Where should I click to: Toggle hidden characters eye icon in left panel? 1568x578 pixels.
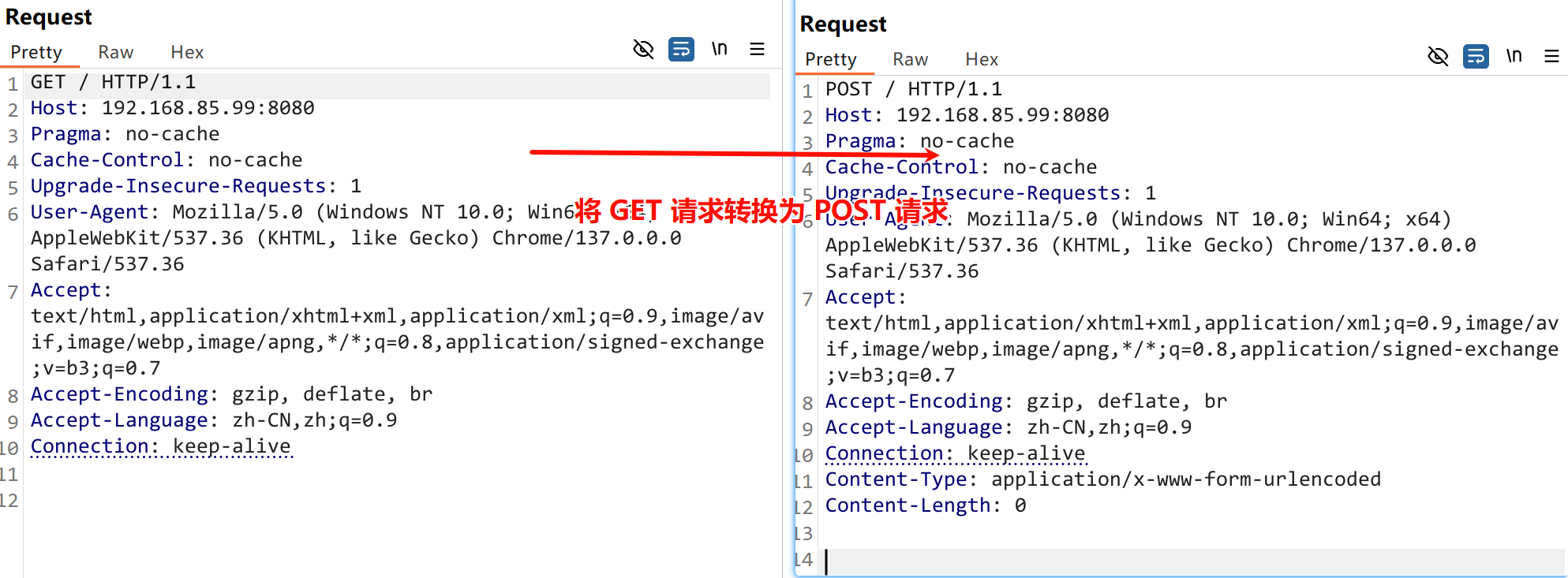point(643,50)
